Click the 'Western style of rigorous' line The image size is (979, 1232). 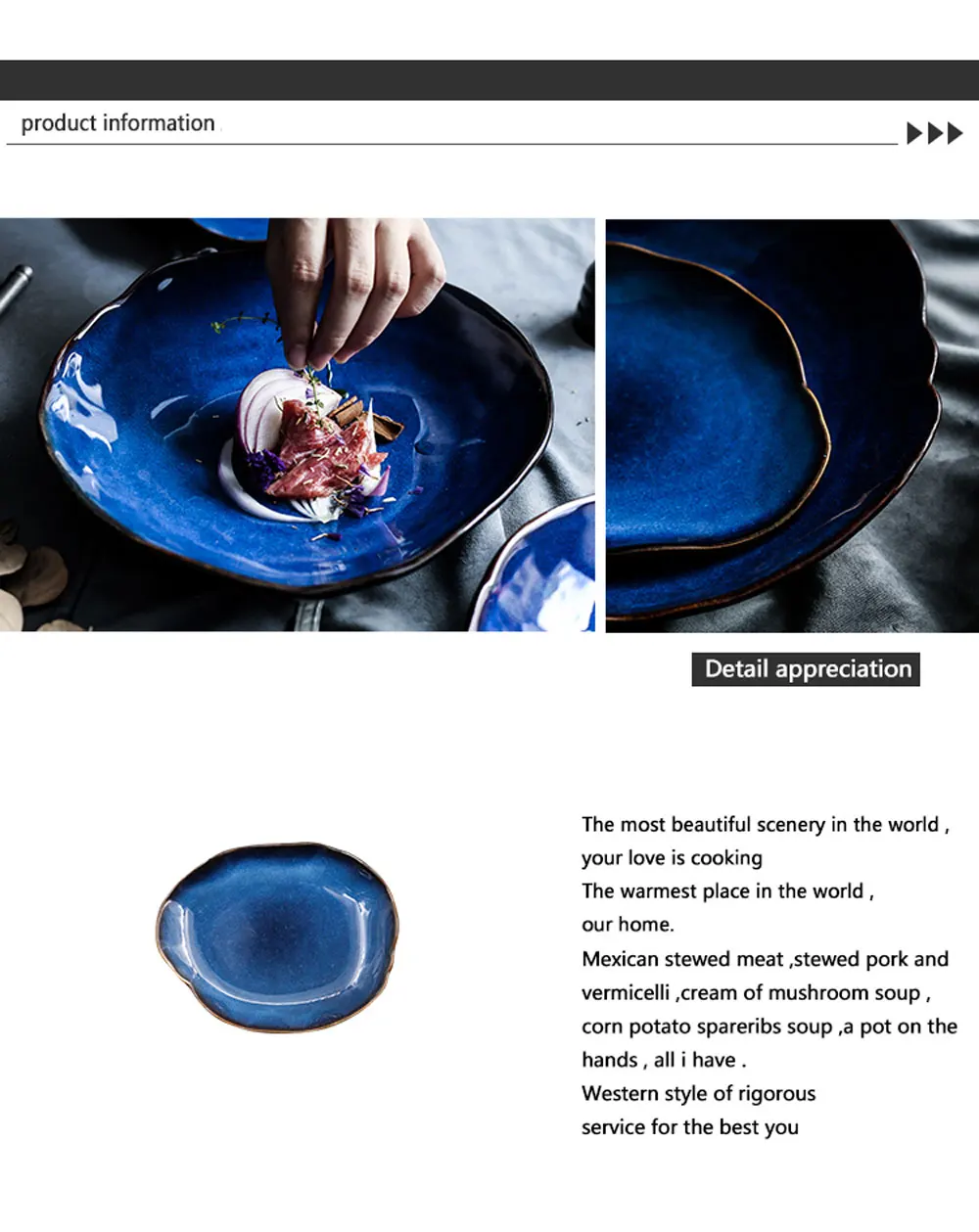(699, 1093)
